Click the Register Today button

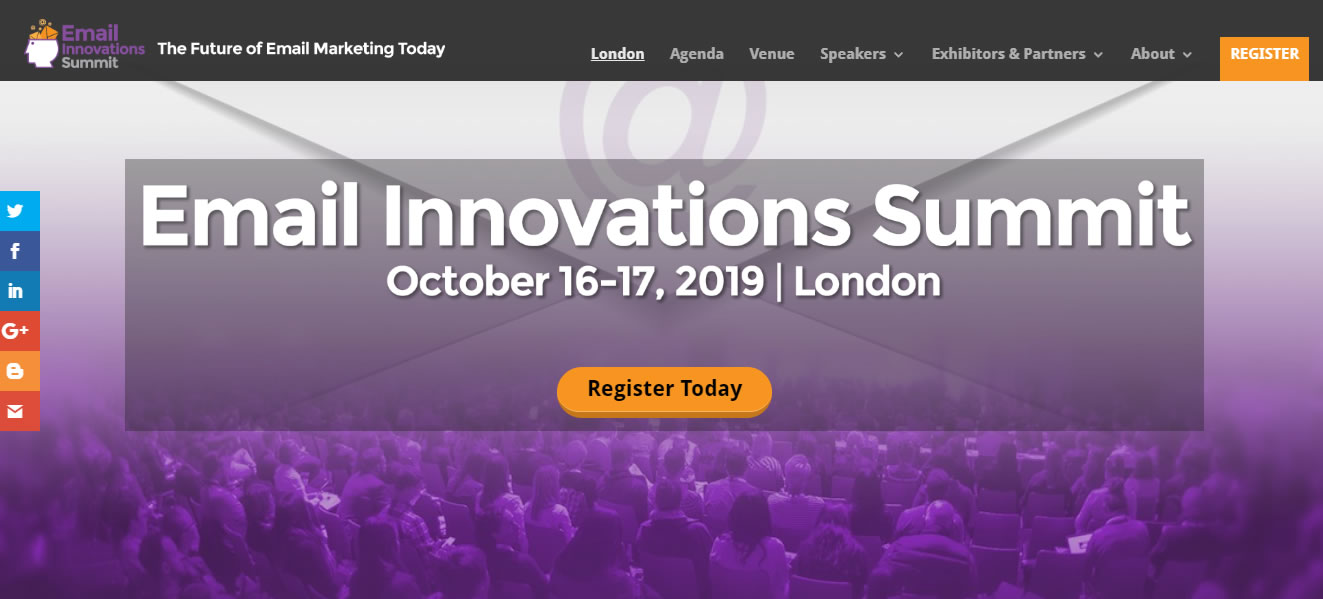click(x=663, y=389)
